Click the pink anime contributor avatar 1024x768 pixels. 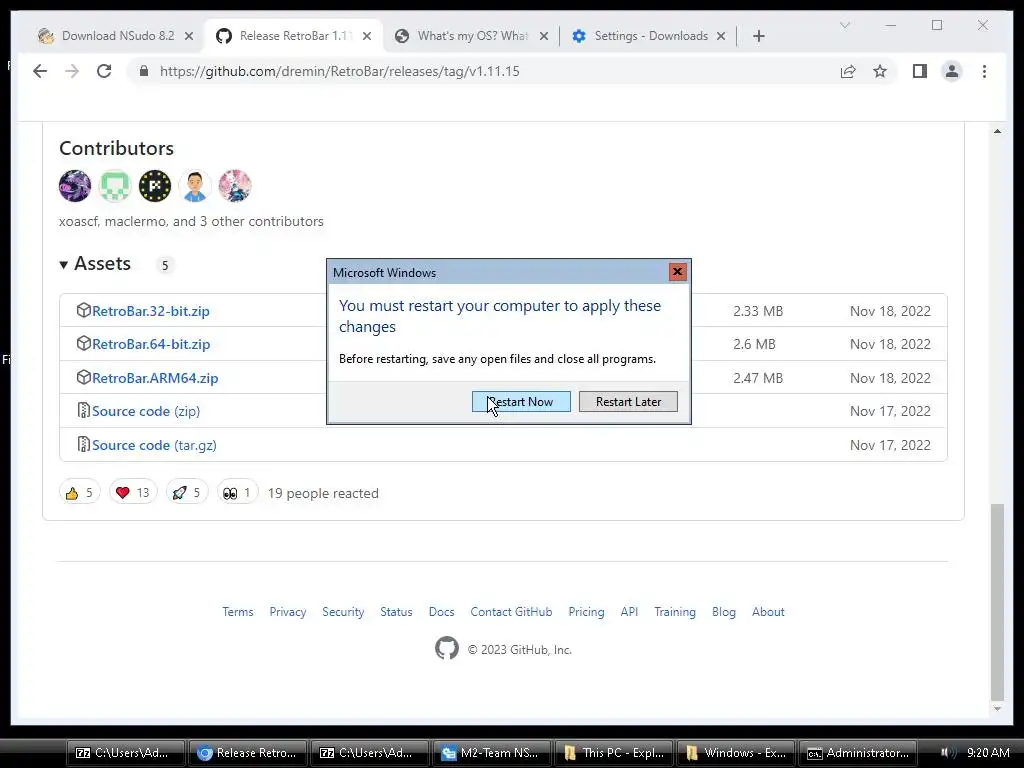(x=234, y=185)
